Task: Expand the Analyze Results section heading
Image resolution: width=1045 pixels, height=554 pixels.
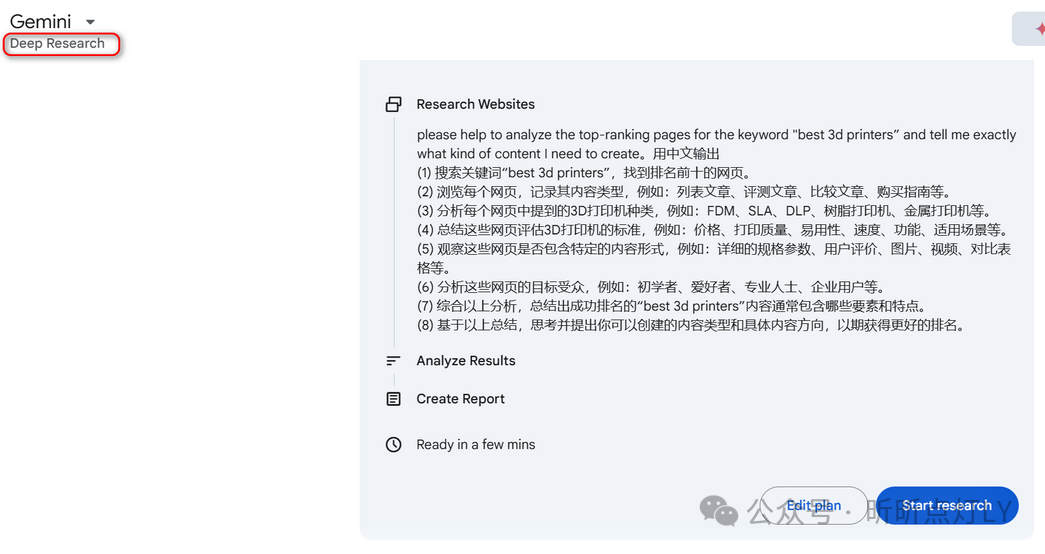Action: pos(466,361)
